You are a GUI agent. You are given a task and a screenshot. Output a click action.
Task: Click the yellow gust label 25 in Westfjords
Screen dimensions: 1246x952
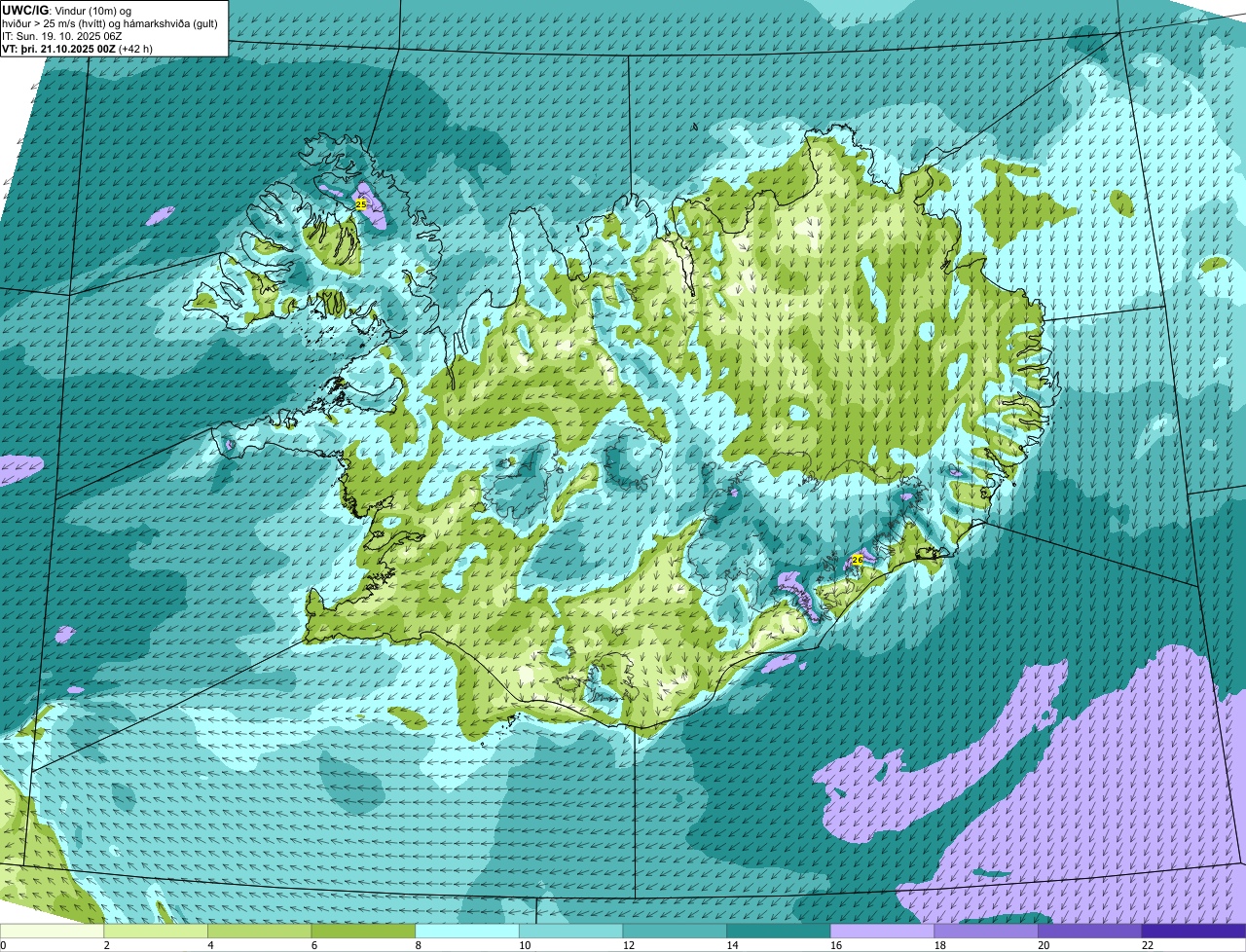click(x=360, y=204)
